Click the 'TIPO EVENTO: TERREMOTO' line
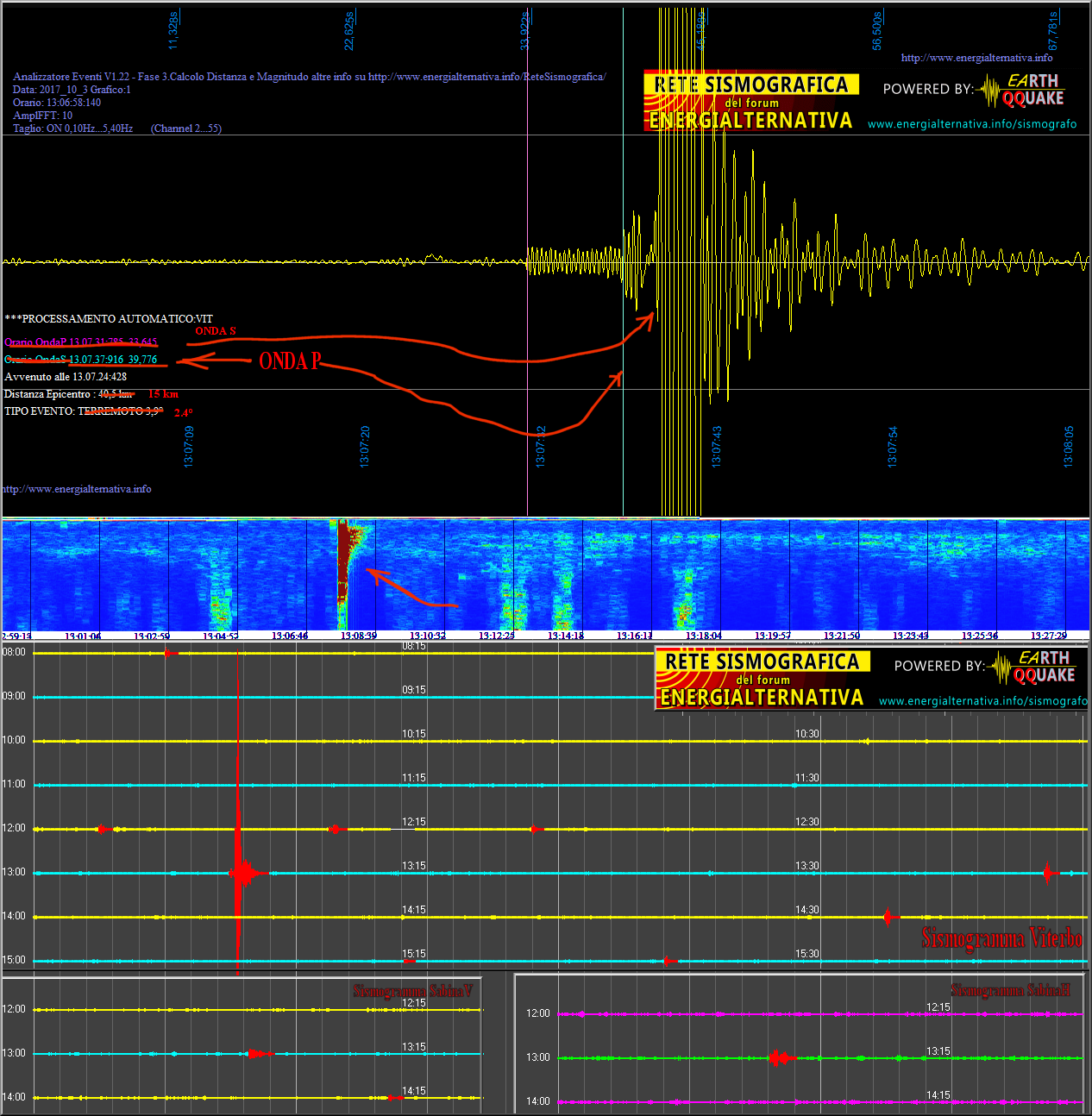The image size is (1092, 1116). [x=84, y=411]
